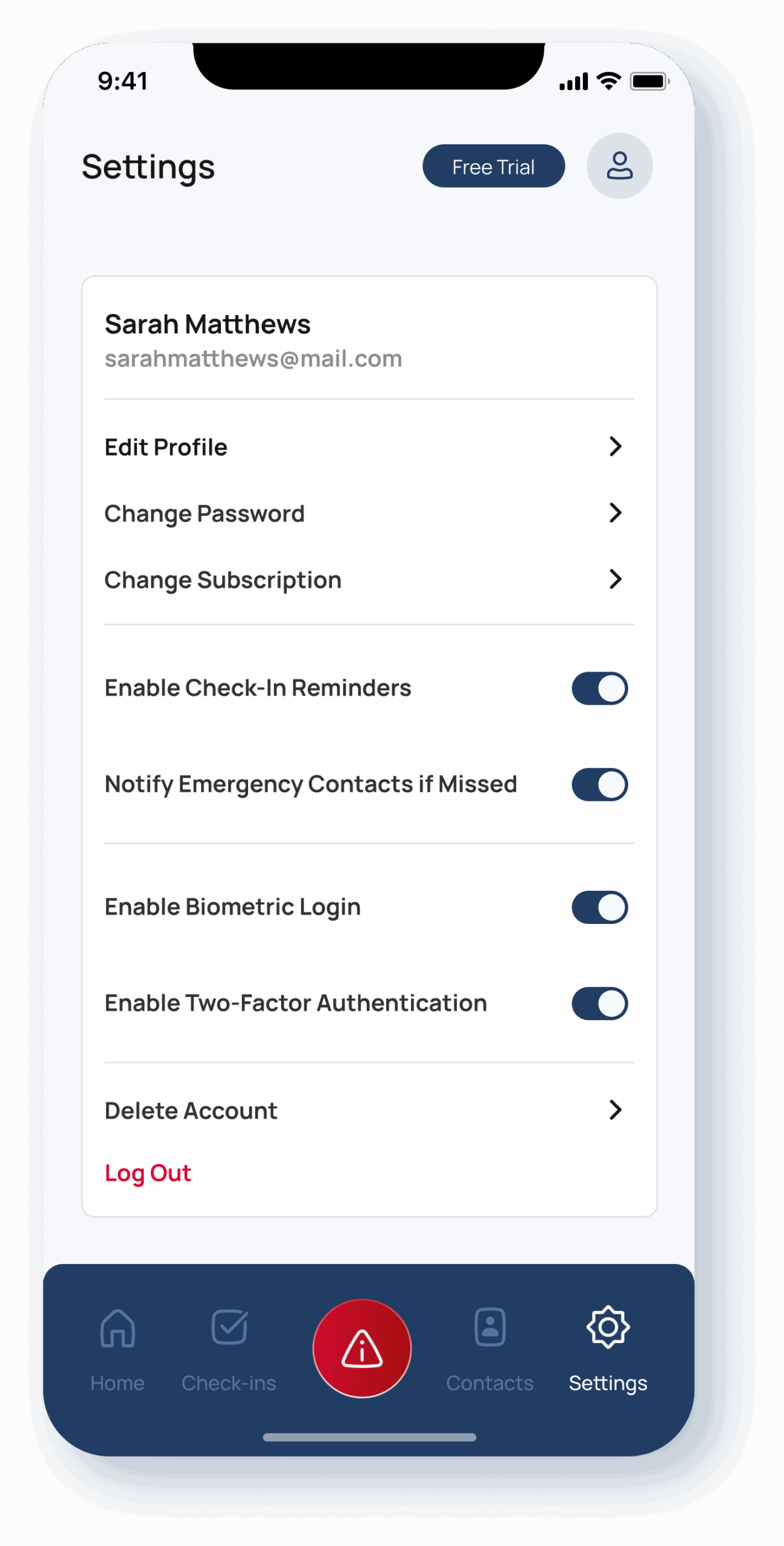Screen dimensions: 784x1546
Task: Click the Delete Account chevron
Action: pos(615,1110)
